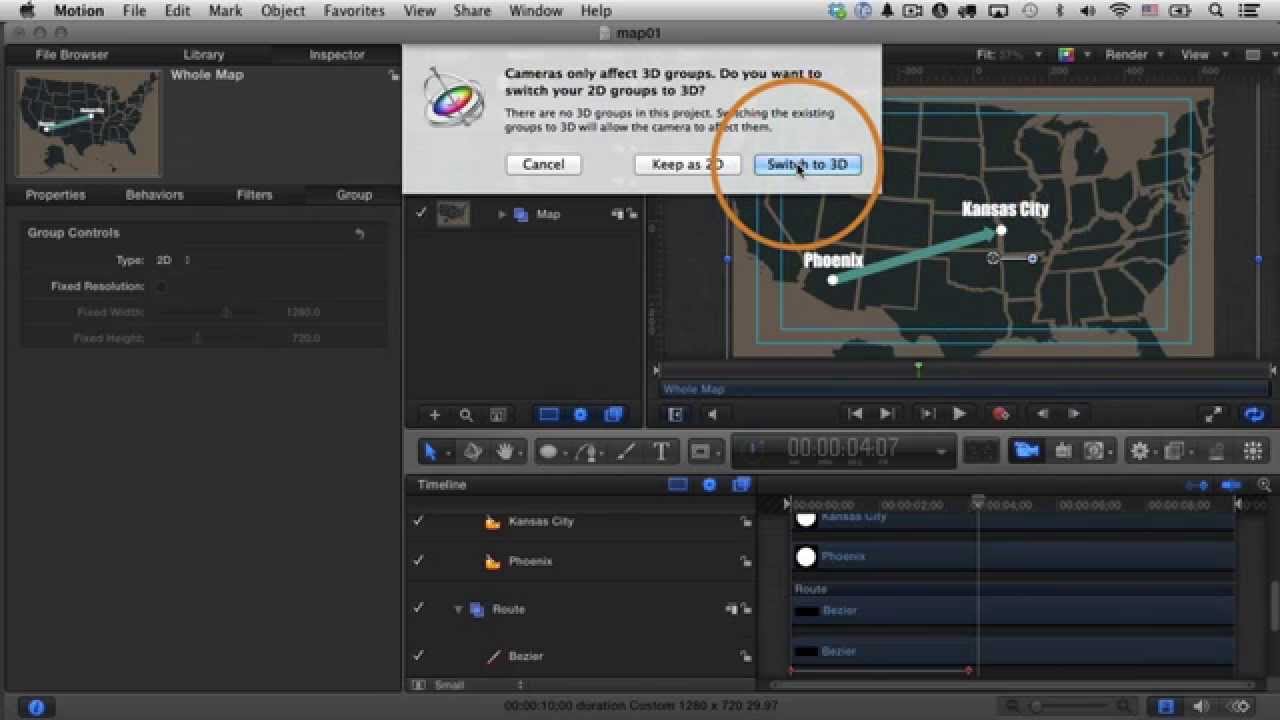This screenshot has width=1280, height=720.
Task: Click the Replicate toolbar icon
Action: click(1252, 451)
